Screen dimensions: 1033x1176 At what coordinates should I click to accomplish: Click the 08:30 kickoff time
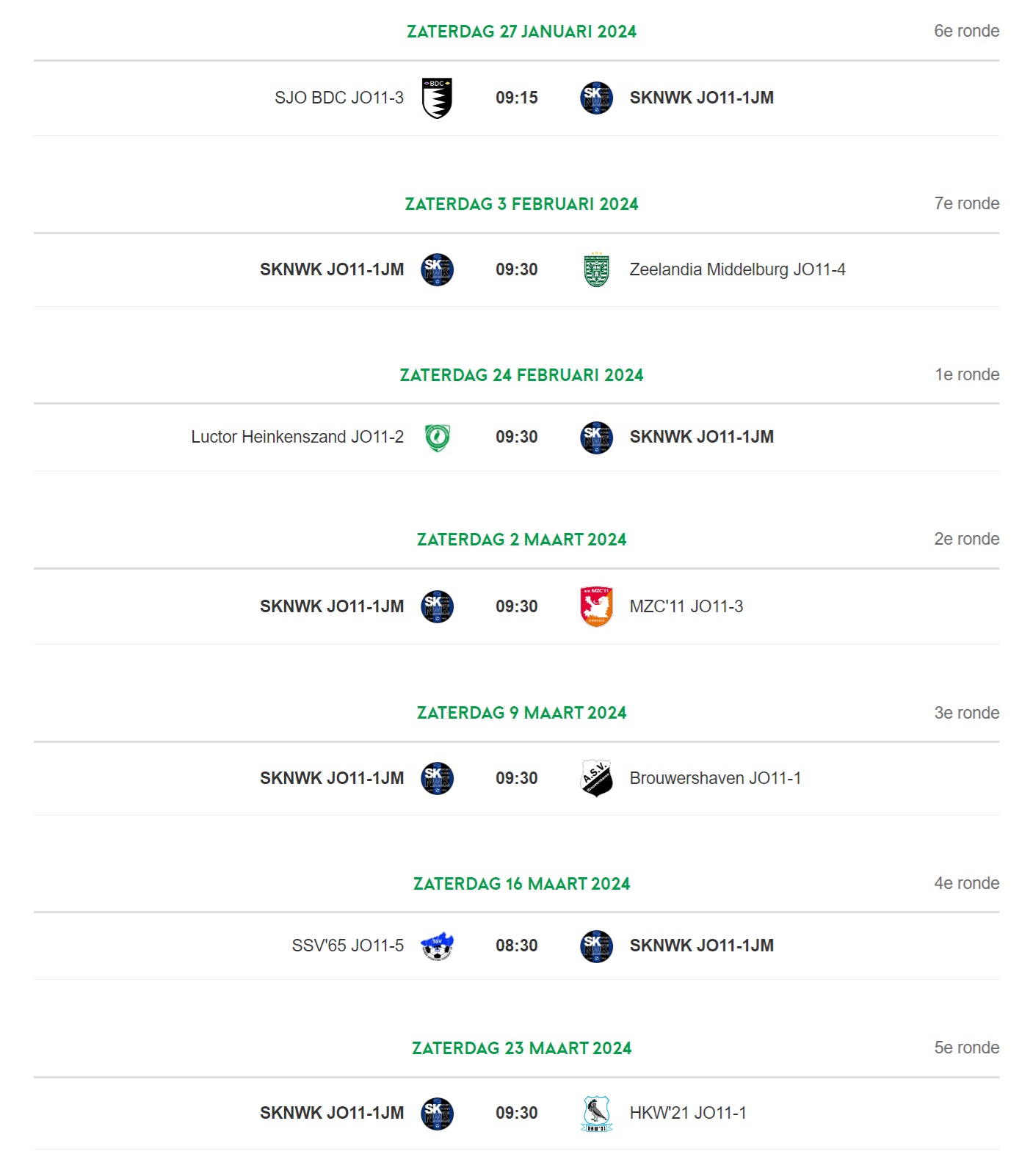coord(517,945)
